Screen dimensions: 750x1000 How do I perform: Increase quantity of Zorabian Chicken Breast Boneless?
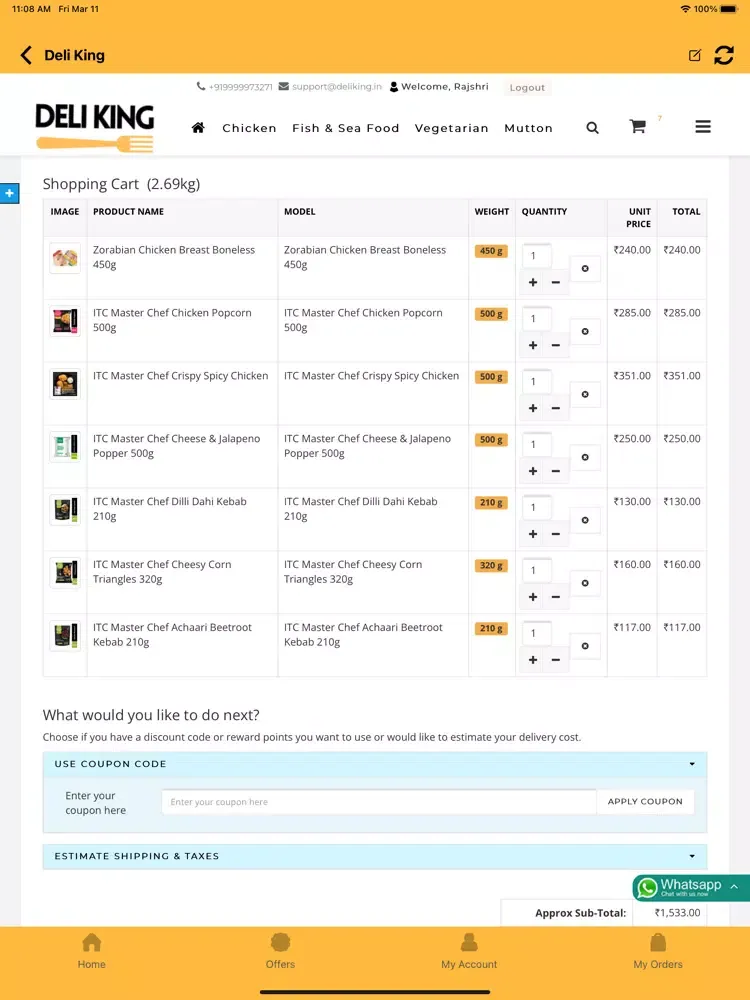533,282
